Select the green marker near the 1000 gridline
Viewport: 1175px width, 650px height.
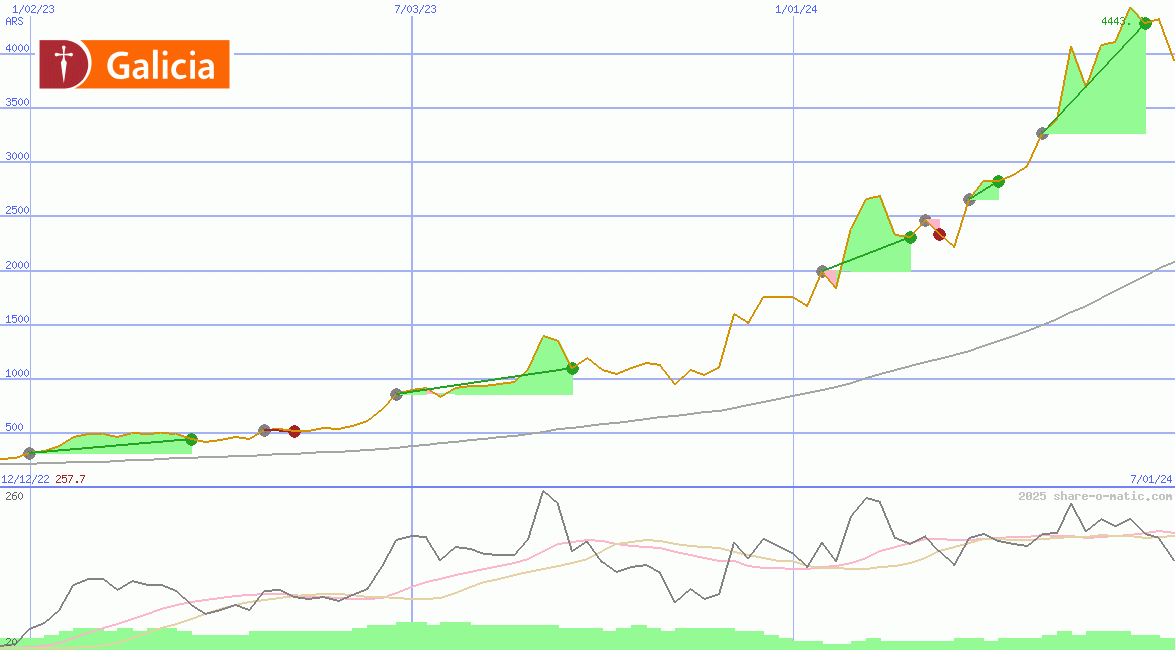572,368
